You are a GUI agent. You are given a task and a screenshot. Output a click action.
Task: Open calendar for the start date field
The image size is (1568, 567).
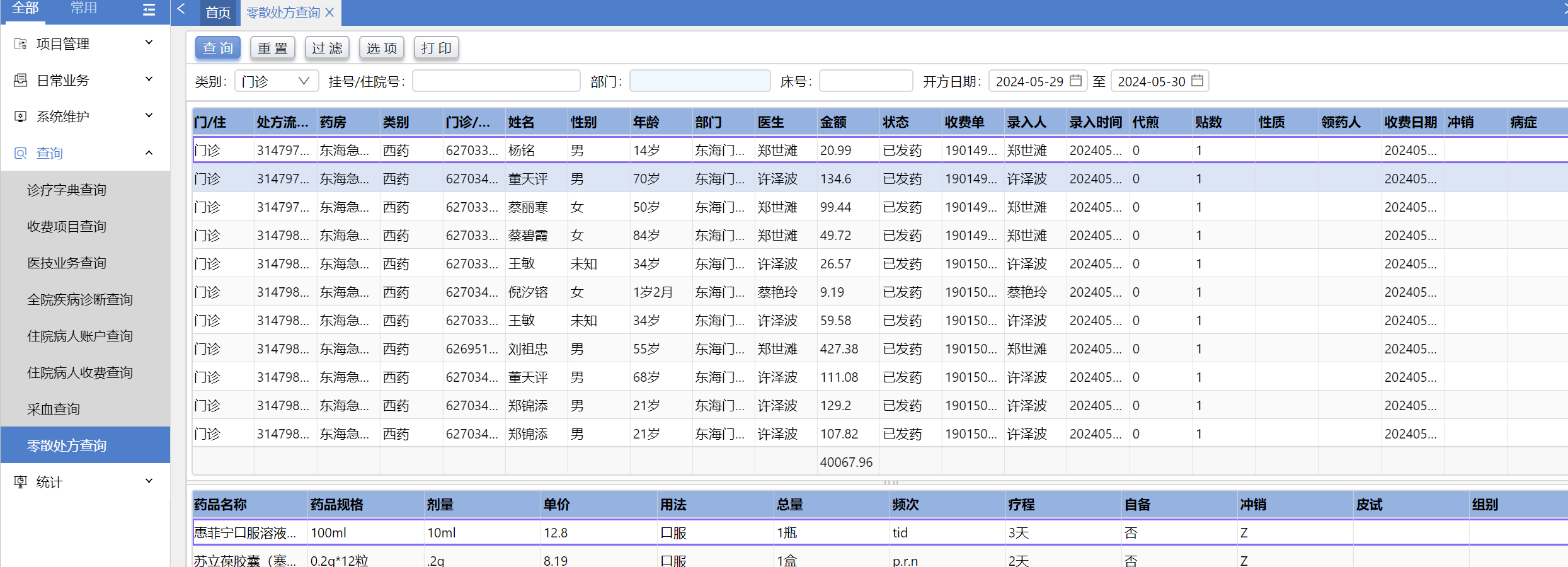tap(1076, 81)
